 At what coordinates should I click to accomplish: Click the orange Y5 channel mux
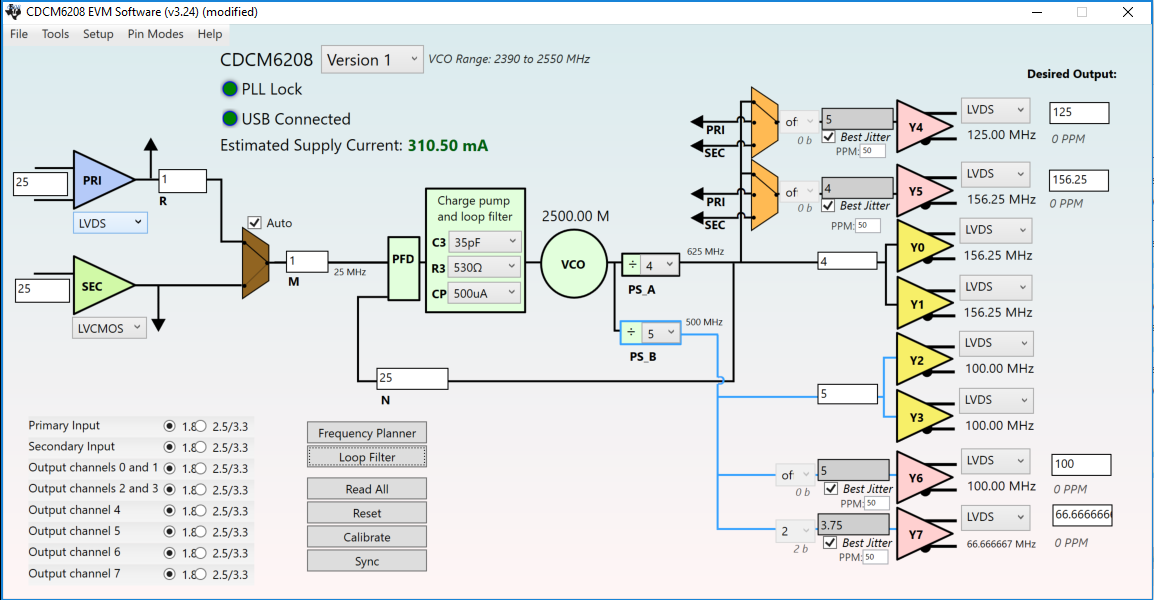[765, 195]
